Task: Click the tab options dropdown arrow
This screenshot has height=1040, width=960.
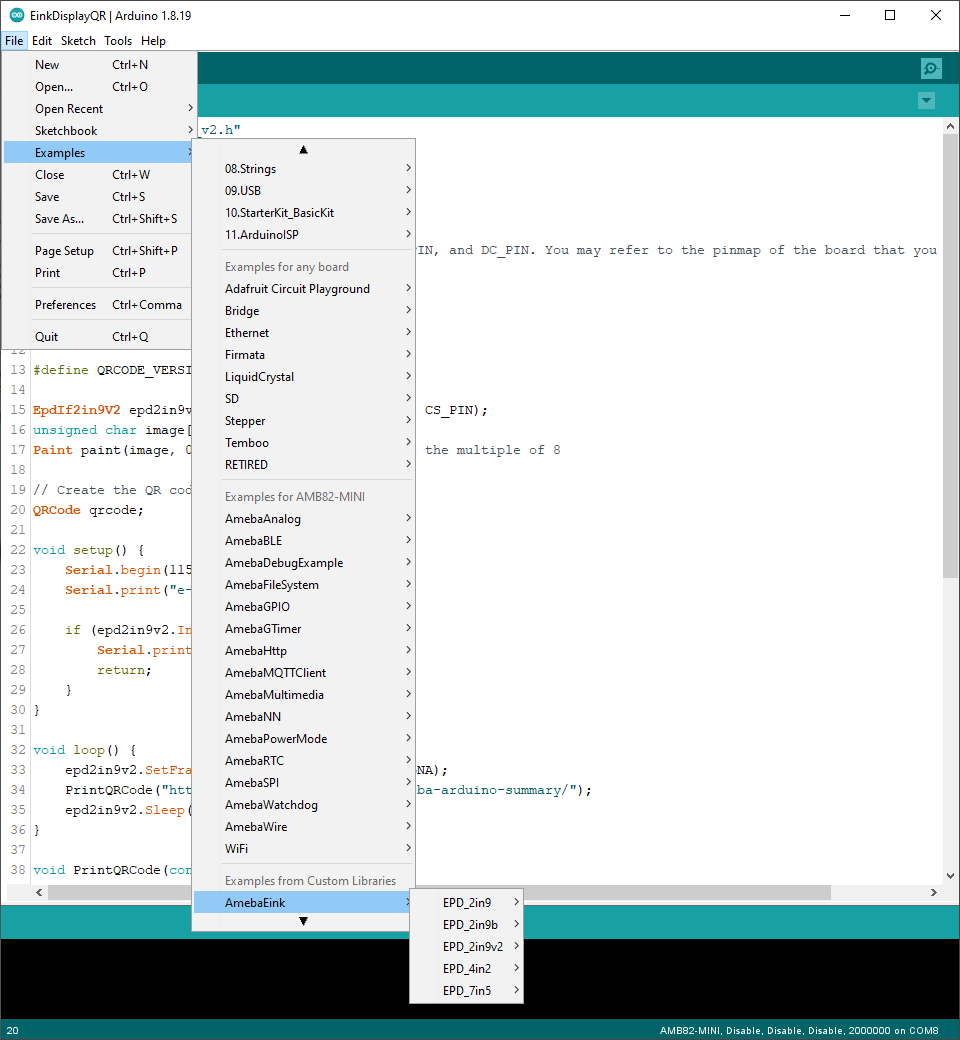Action: click(x=926, y=101)
